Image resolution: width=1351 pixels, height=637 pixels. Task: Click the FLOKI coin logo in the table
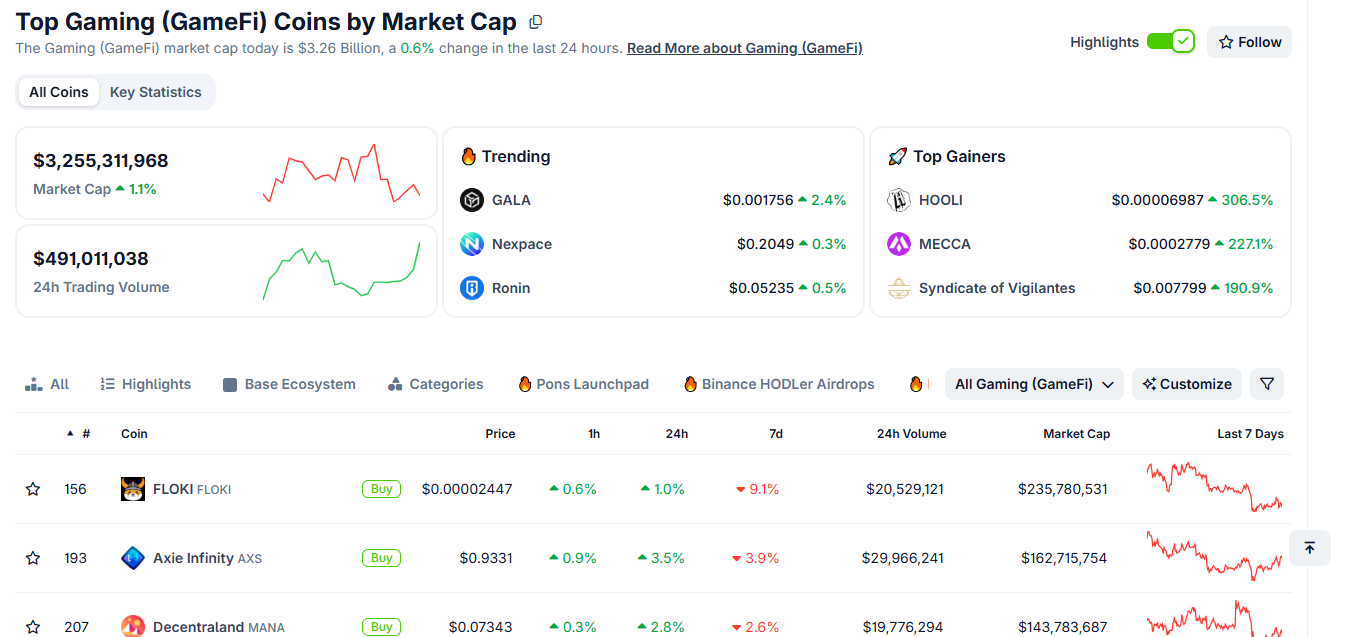coord(133,489)
